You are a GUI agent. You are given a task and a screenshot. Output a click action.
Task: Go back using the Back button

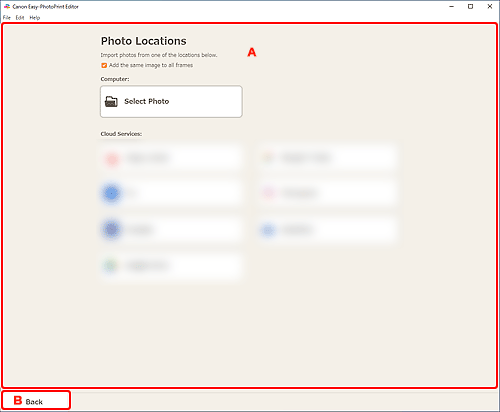click(x=36, y=400)
